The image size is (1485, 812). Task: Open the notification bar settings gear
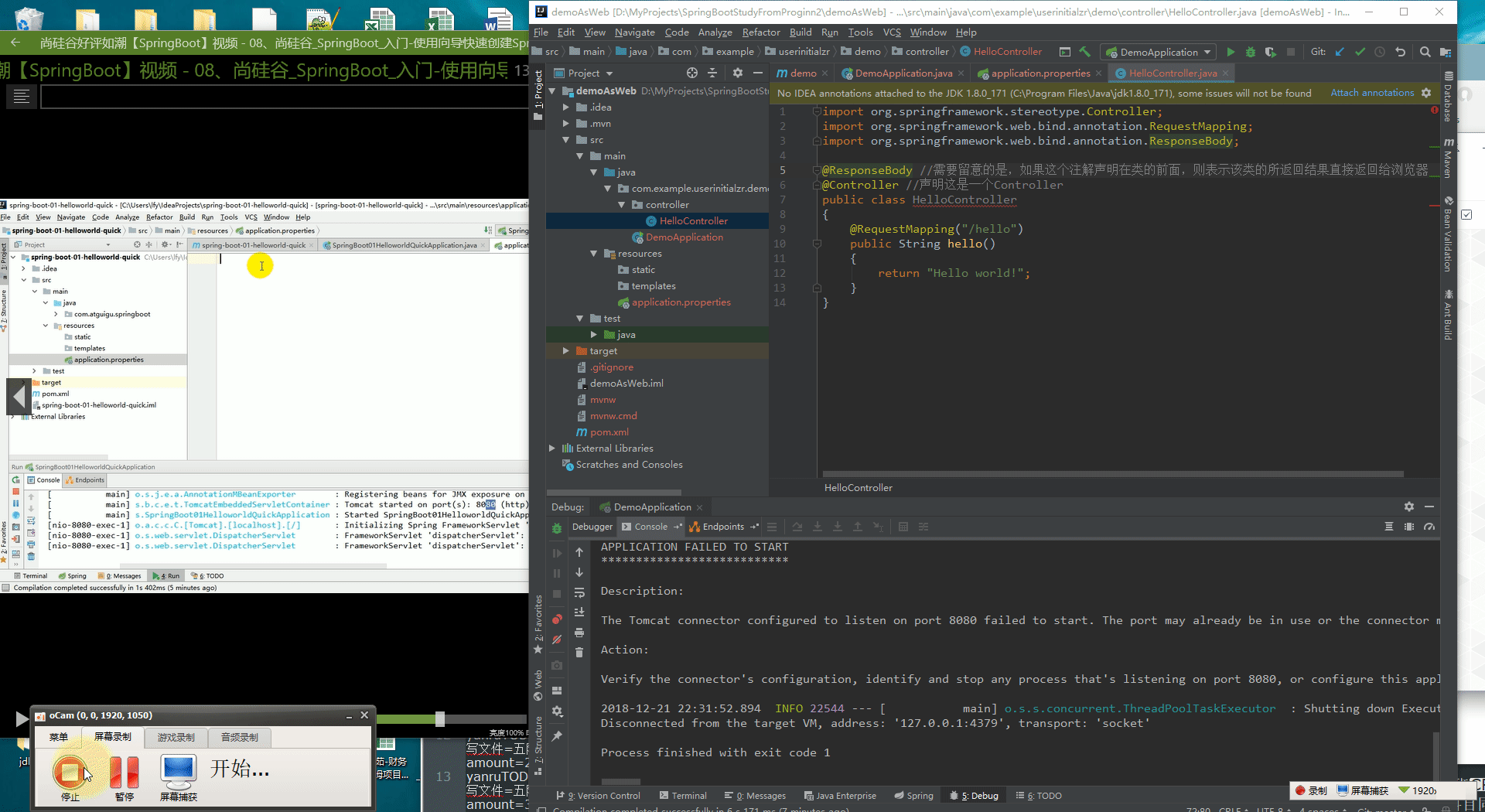[x=1426, y=93]
